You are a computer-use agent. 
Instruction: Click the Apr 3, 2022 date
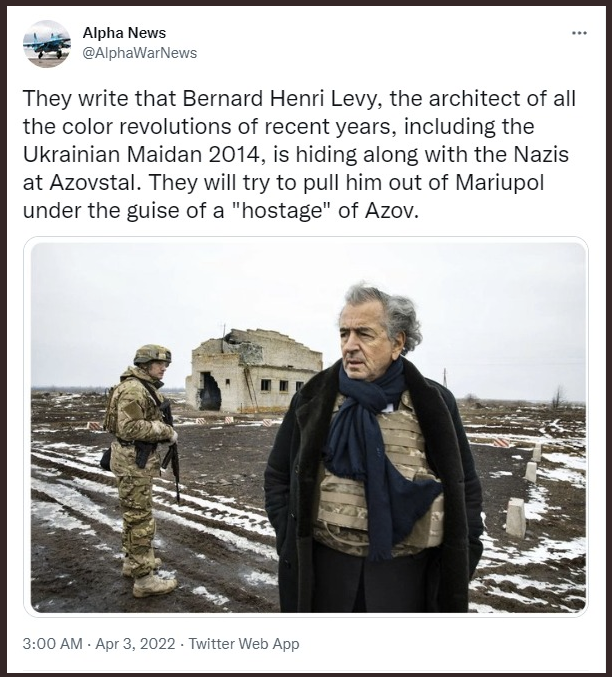[135, 644]
